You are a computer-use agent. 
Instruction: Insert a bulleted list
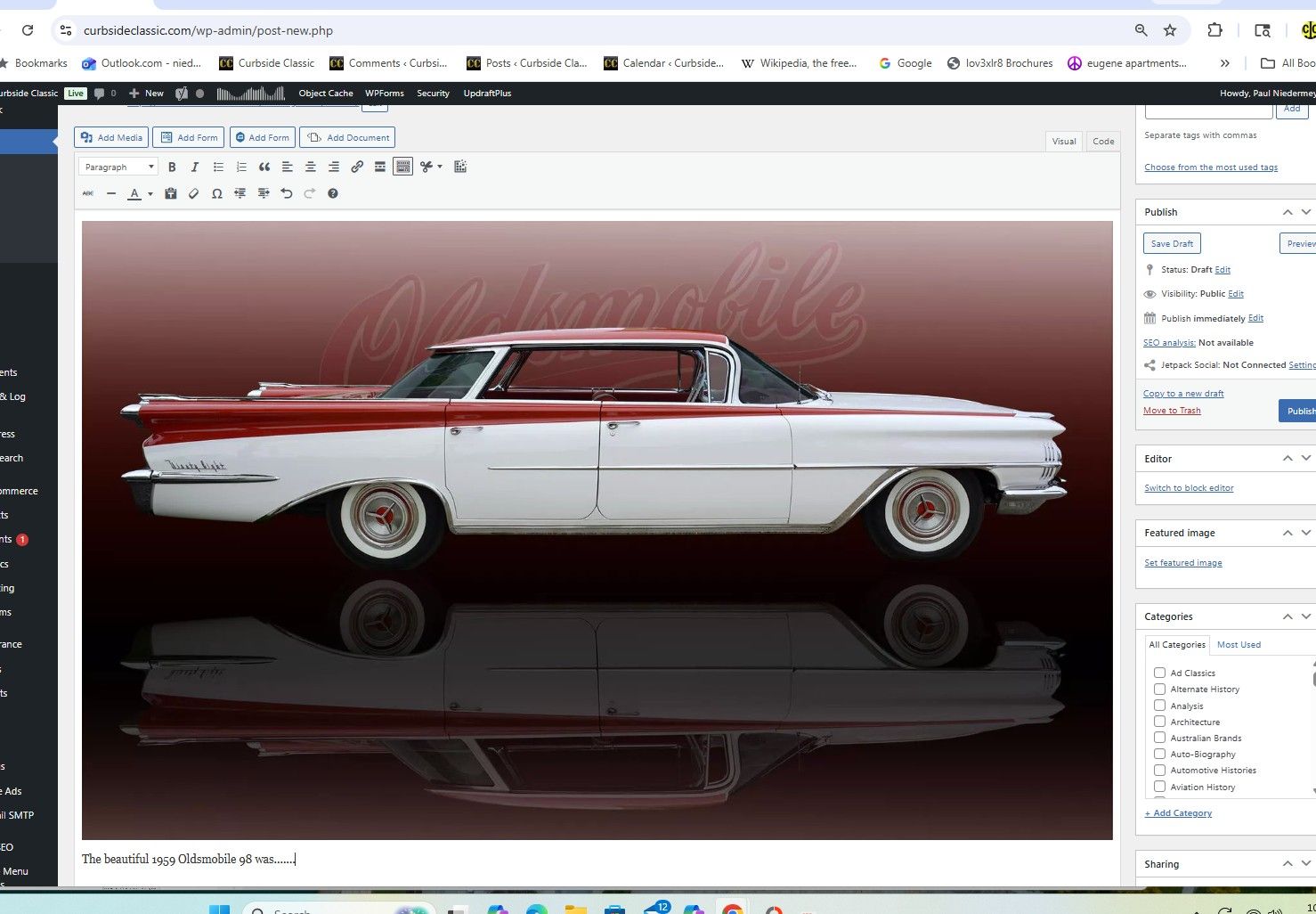coord(218,167)
